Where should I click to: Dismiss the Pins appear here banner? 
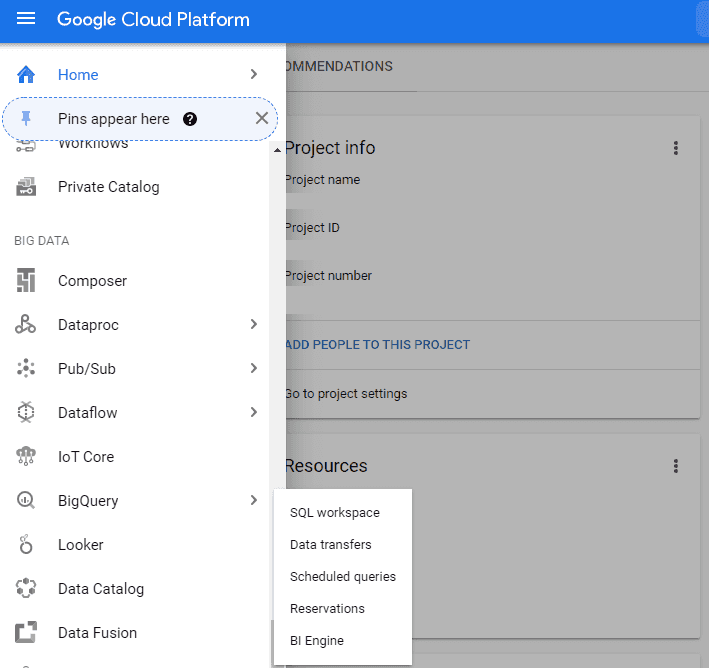pos(262,118)
